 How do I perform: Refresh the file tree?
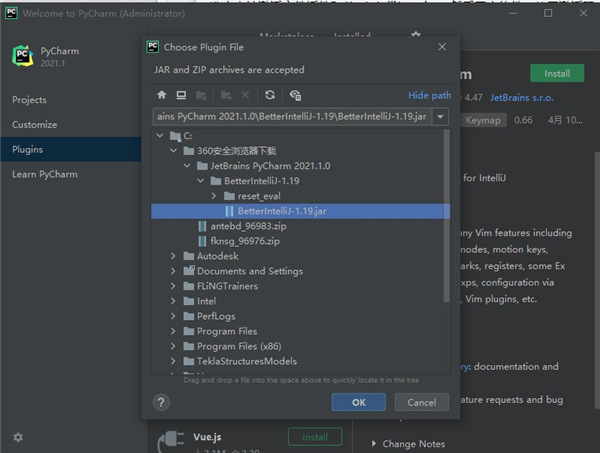point(269,95)
